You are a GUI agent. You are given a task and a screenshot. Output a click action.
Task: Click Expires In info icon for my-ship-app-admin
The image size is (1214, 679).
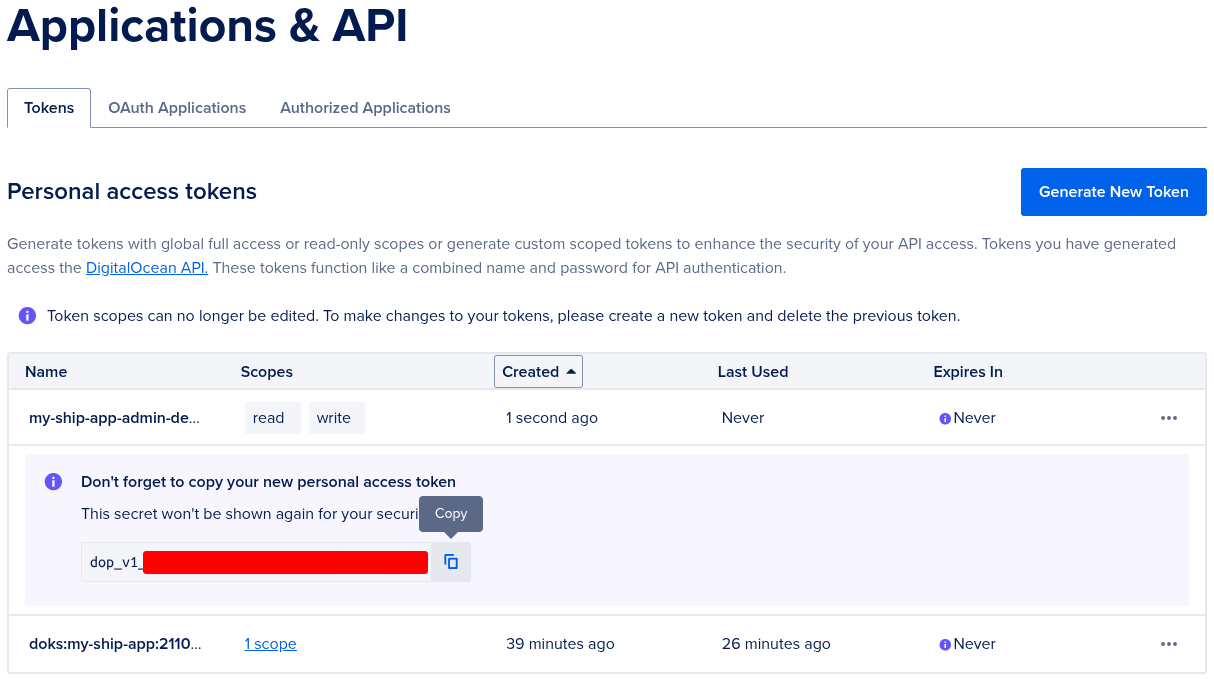[945, 419]
